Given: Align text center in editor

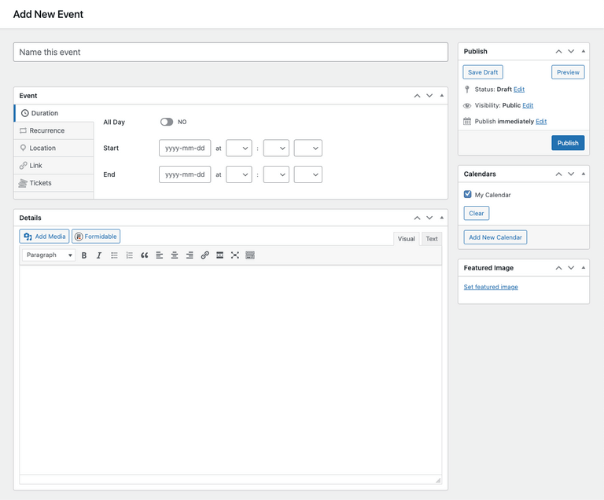Looking at the screenshot, I should pos(174,255).
